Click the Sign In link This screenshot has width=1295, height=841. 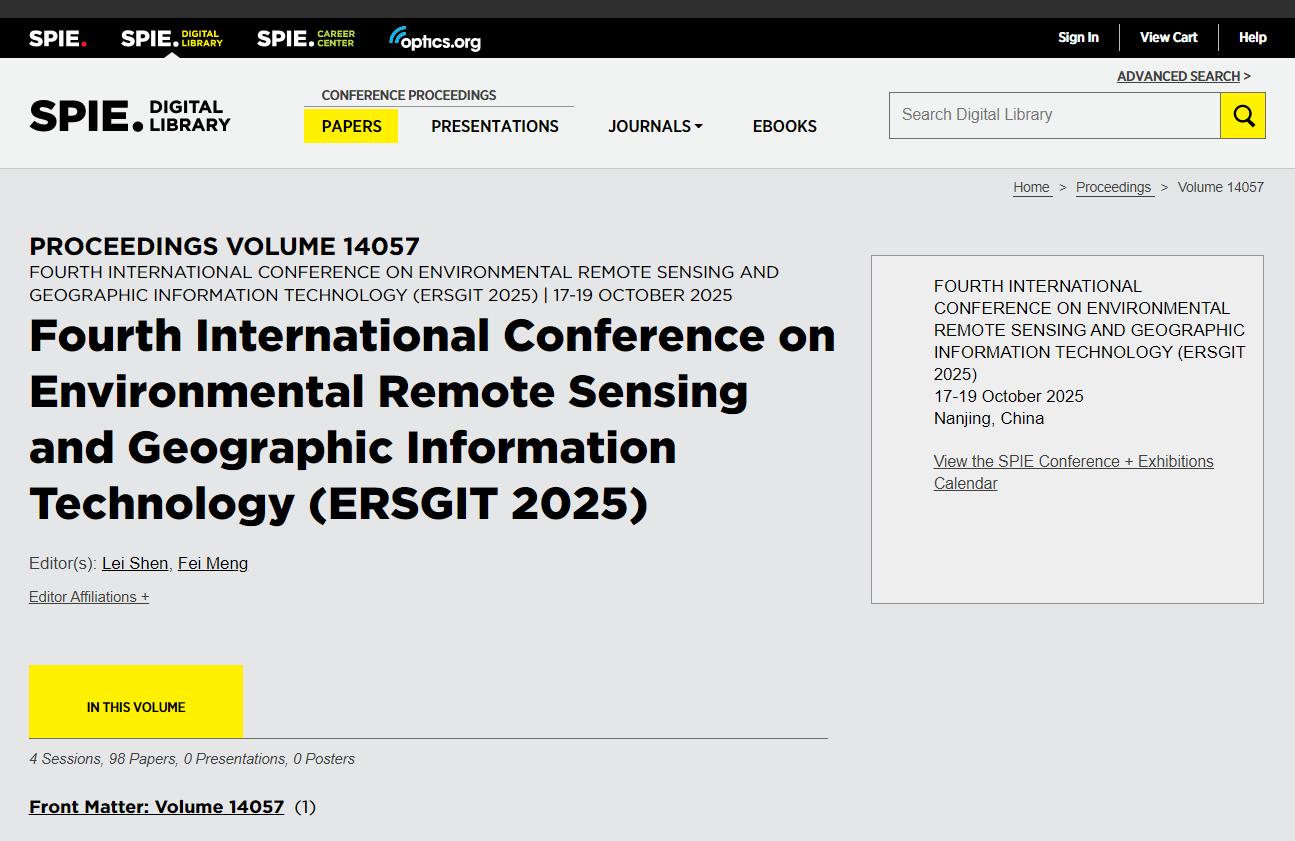1078,38
